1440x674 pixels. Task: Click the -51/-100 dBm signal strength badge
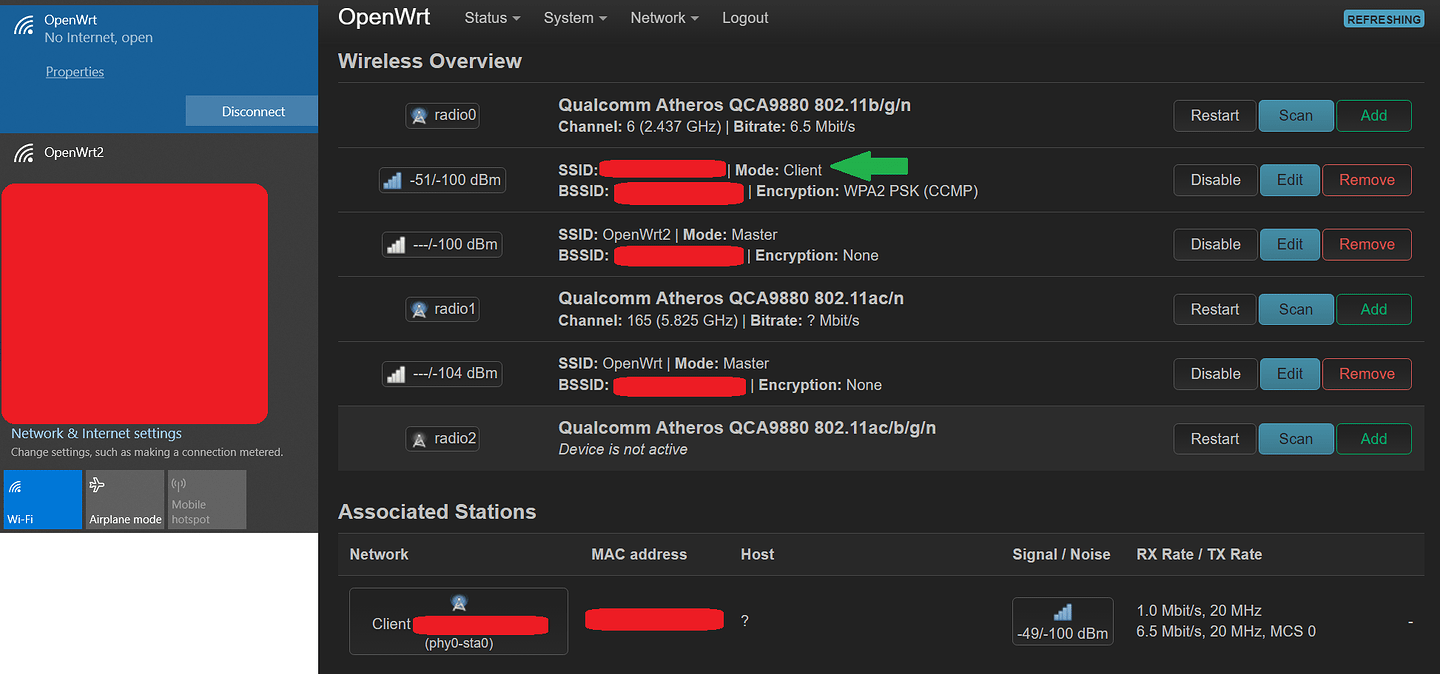pyautogui.click(x=442, y=181)
